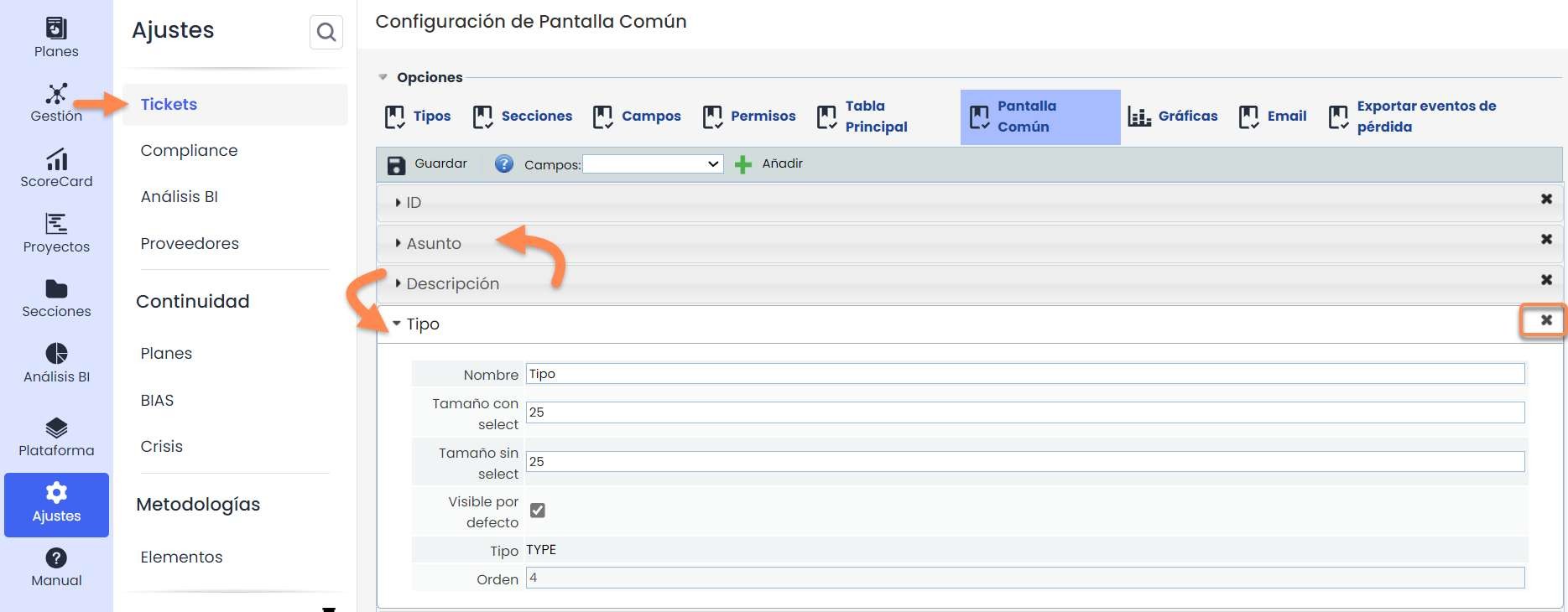The height and width of the screenshot is (612, 1568).
Task: Open the Campos dropdown
Action: [x=653, y=164]
